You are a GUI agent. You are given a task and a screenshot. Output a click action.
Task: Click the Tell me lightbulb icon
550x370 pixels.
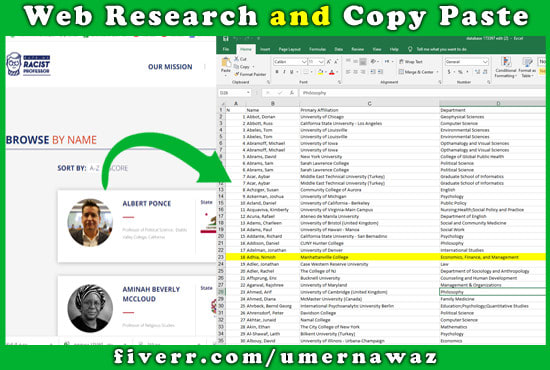[x=410, y=49]
